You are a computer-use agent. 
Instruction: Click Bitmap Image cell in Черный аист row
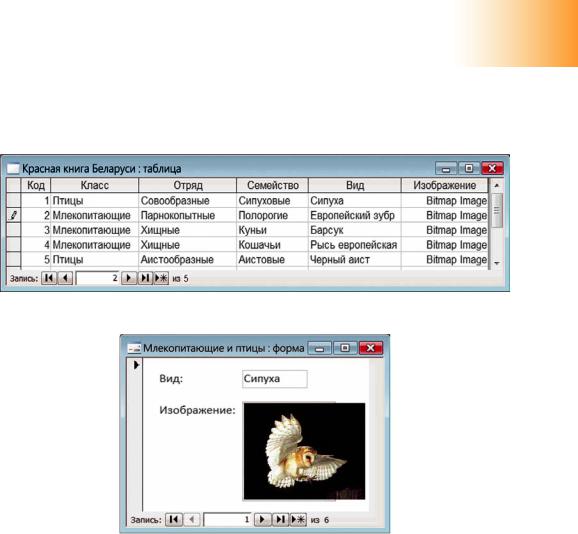pyautogui.click(x=445, y=259)
